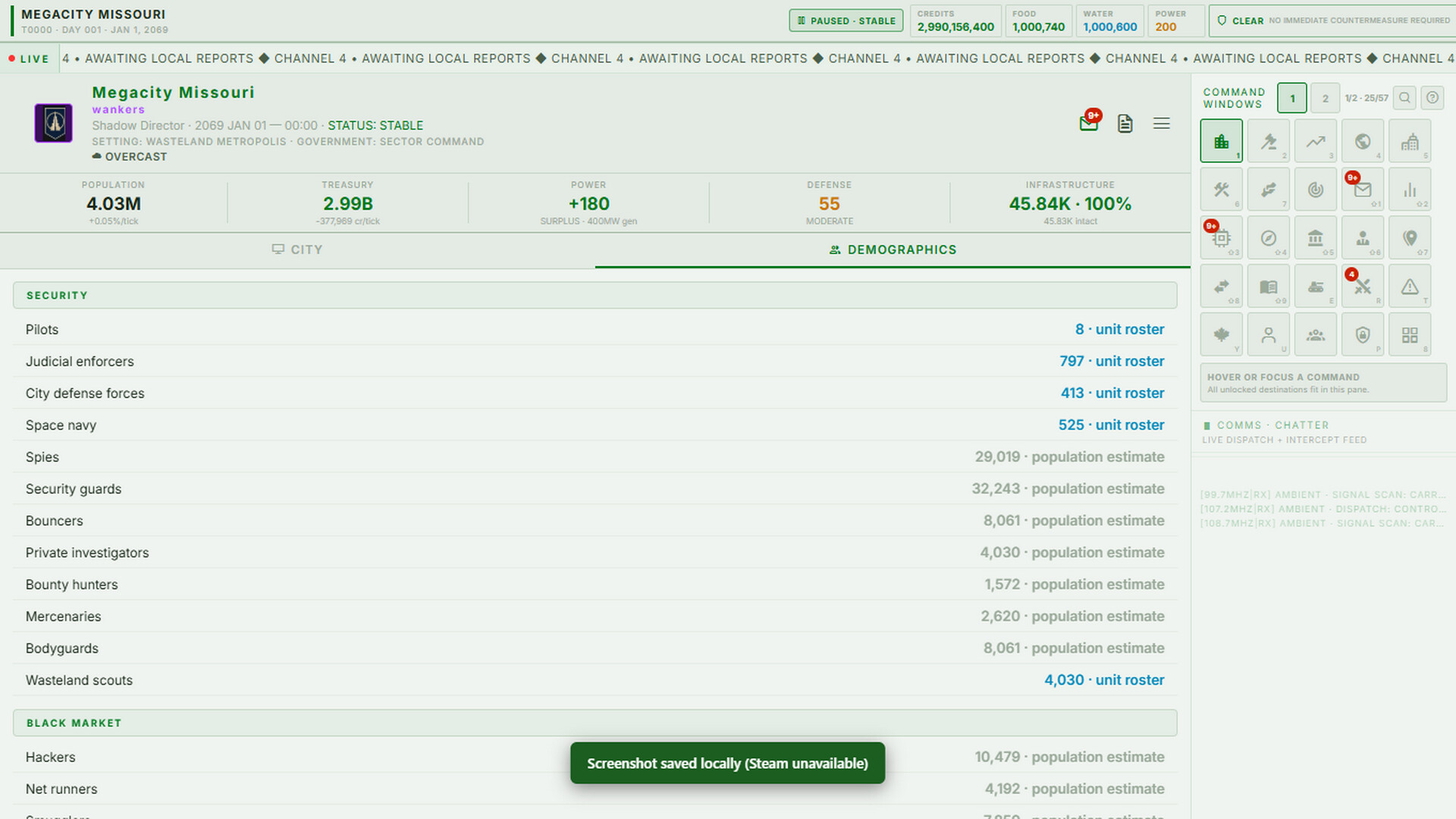Open Space navy unit roster link
This screenshot has height=819, width=1456.
1111,425
